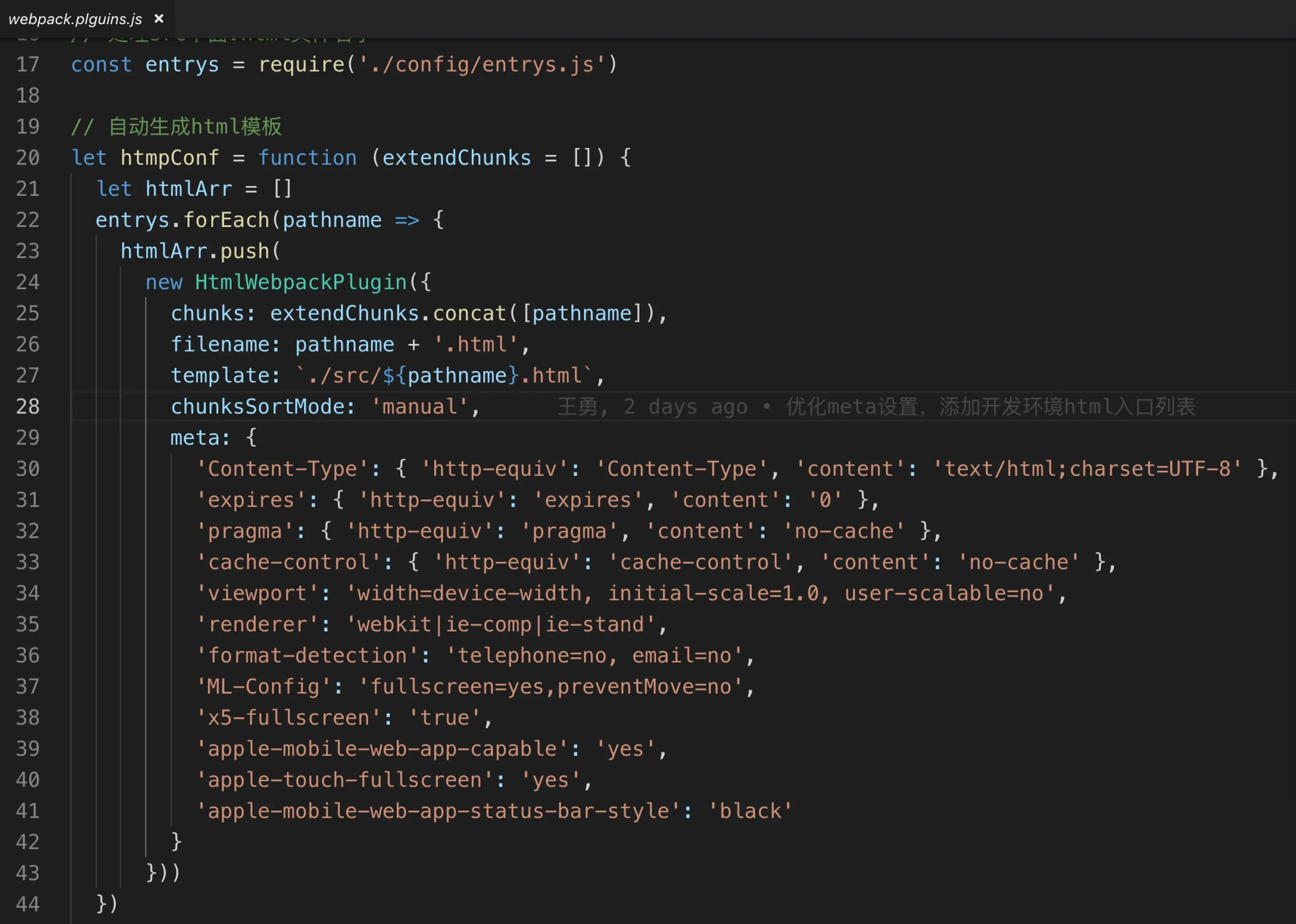Click line number 28 in the gutter

click(x=28, y=407)
